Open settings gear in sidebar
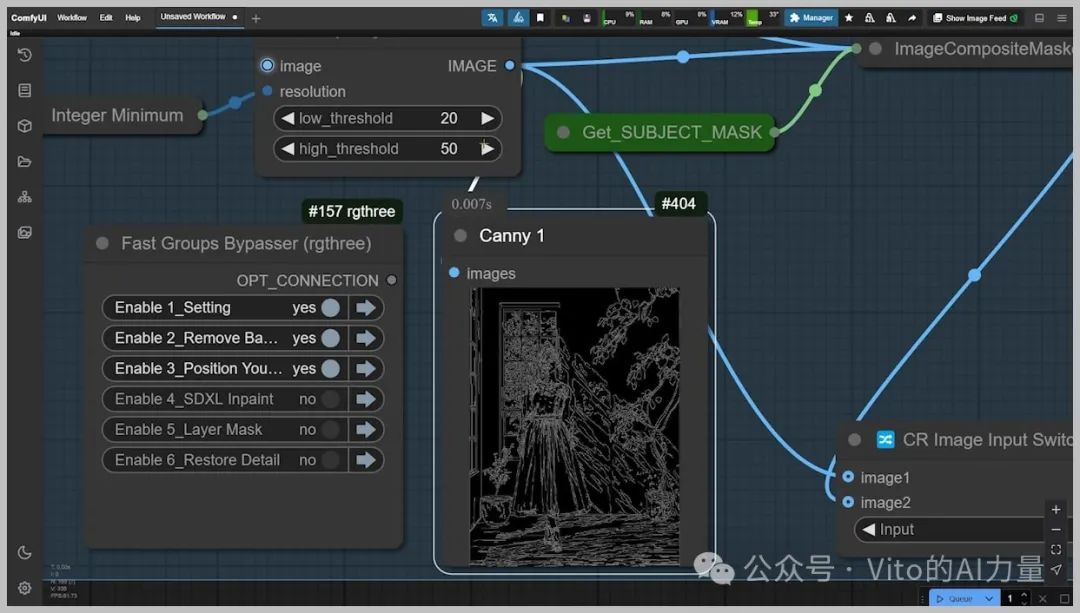 [25, 588]
